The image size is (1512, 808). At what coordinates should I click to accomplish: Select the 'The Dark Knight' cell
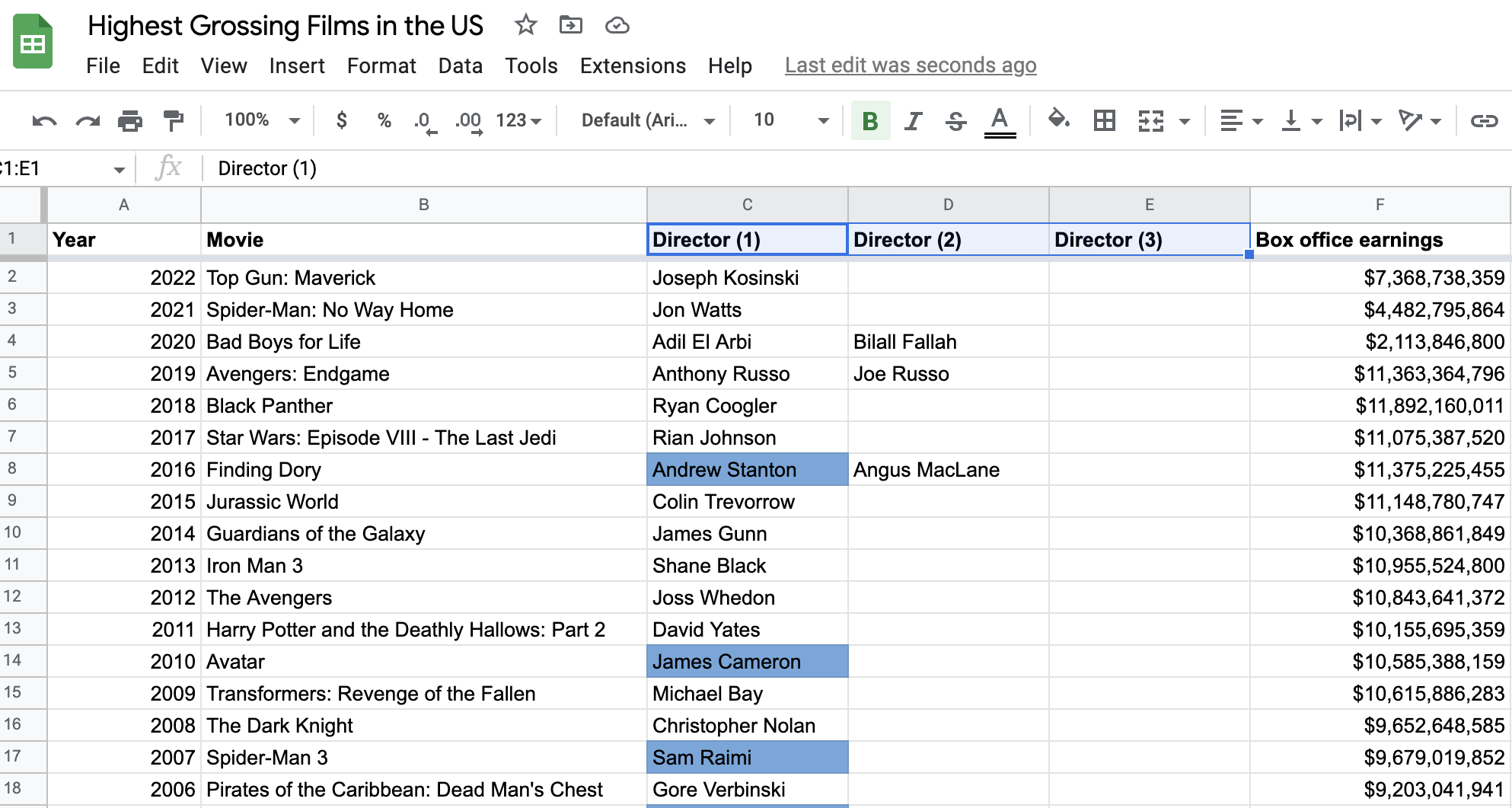pos(424,725)
